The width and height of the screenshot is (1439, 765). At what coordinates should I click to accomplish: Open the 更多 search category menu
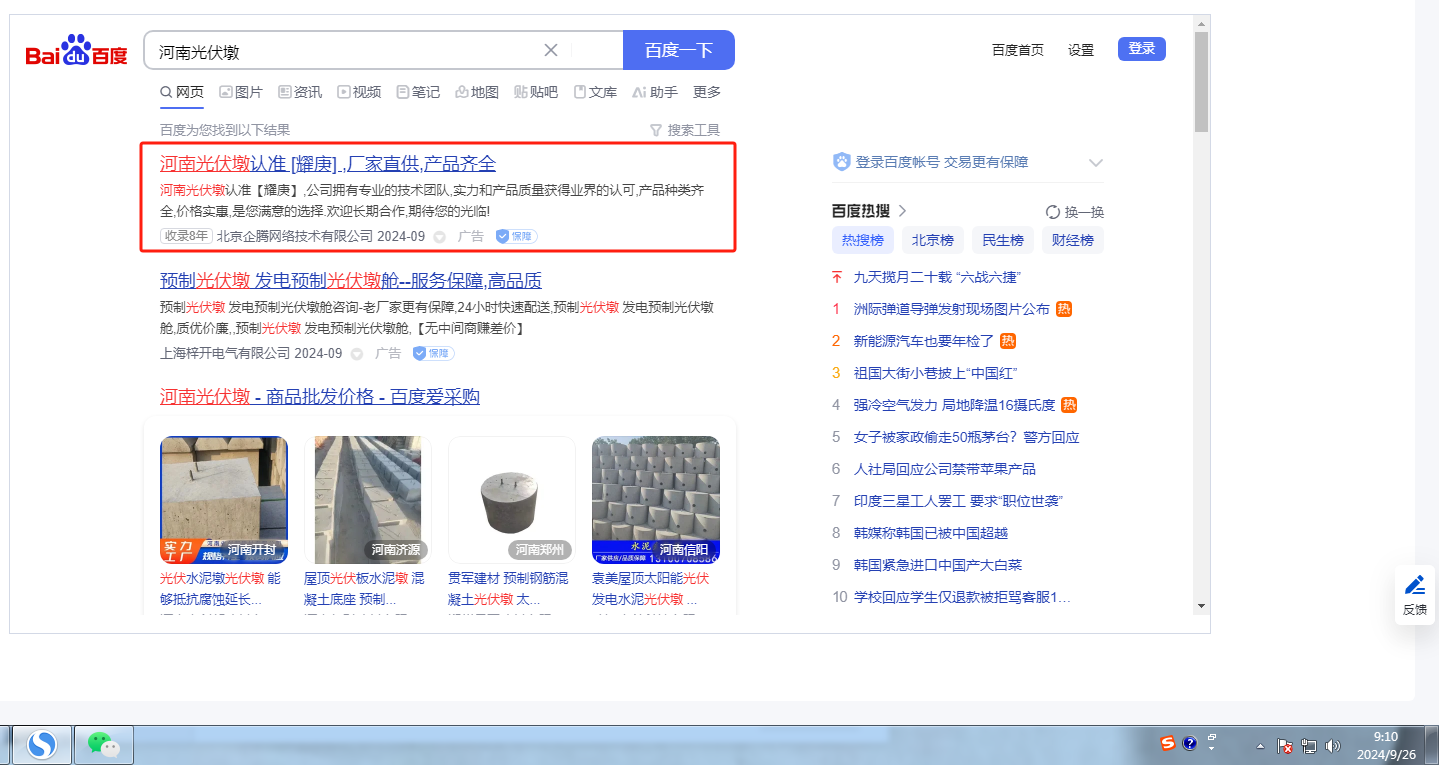coord(707,92)
